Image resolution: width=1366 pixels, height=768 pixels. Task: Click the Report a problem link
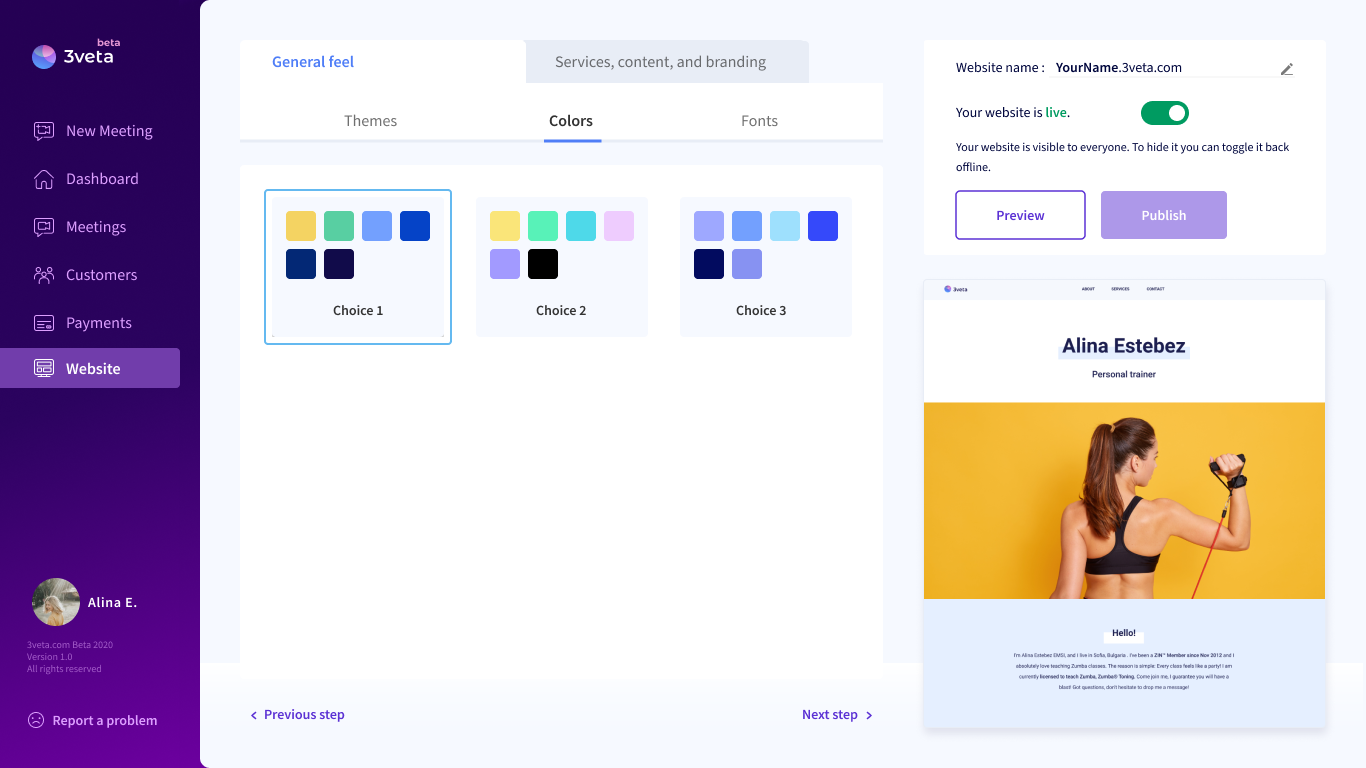pyautogui.click(x=105, y=721)
